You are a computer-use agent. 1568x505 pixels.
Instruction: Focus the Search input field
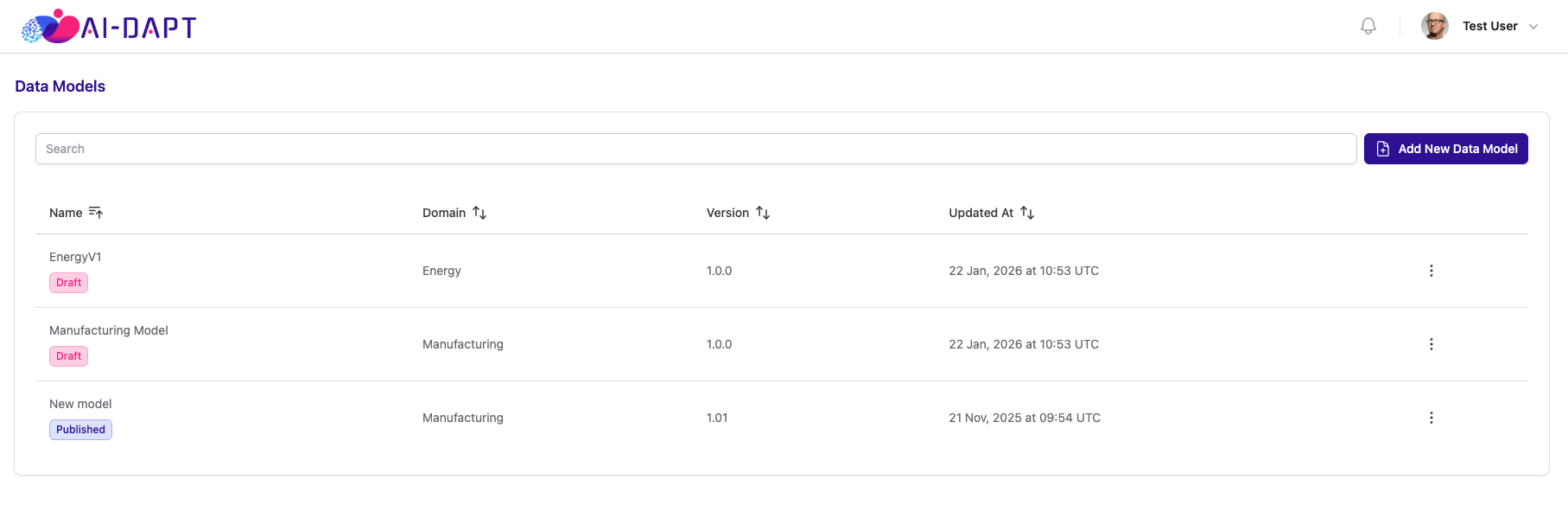pyautogui.click(x=695, y=149)
